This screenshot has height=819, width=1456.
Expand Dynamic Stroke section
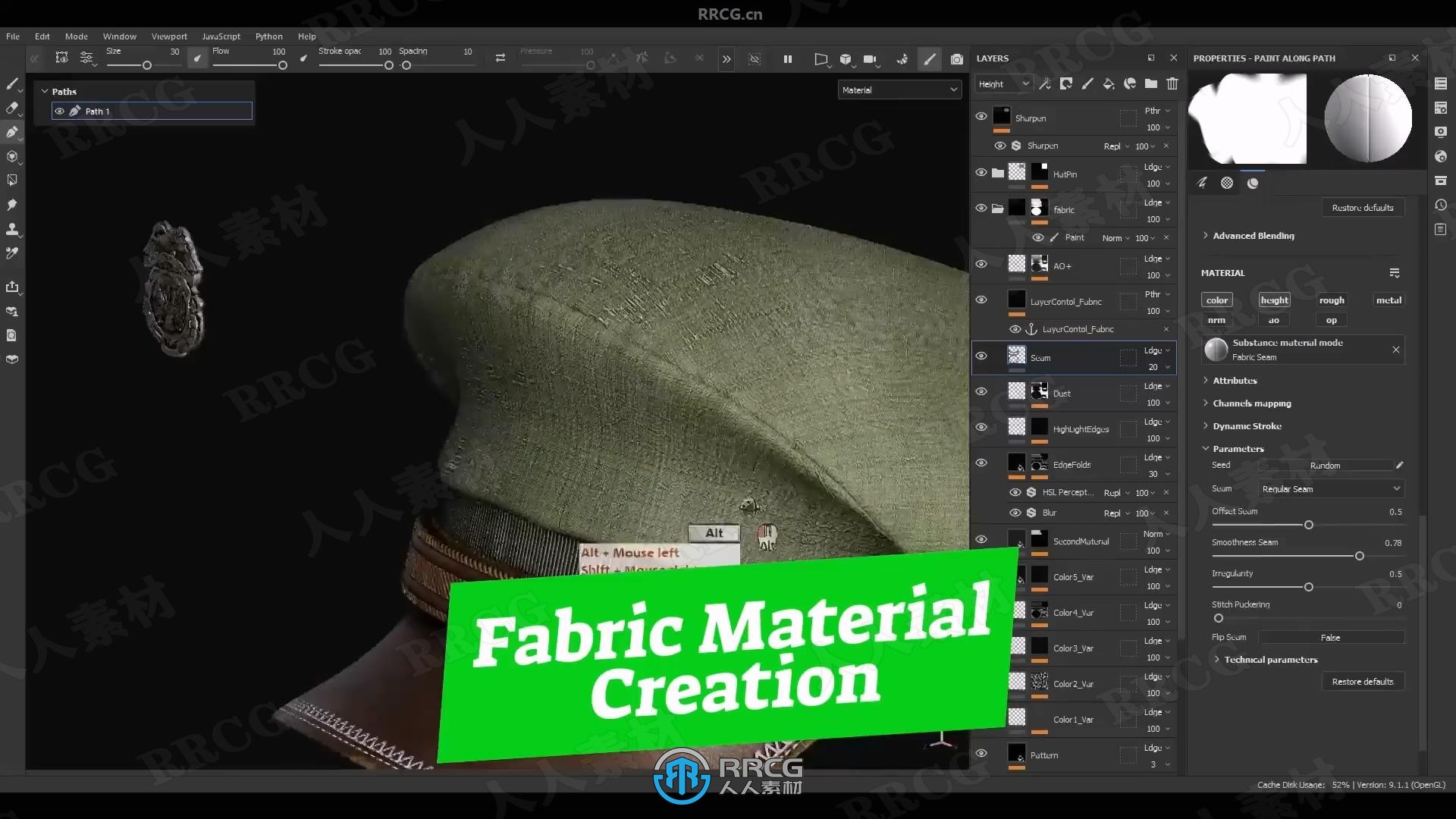pos(1247,426)
